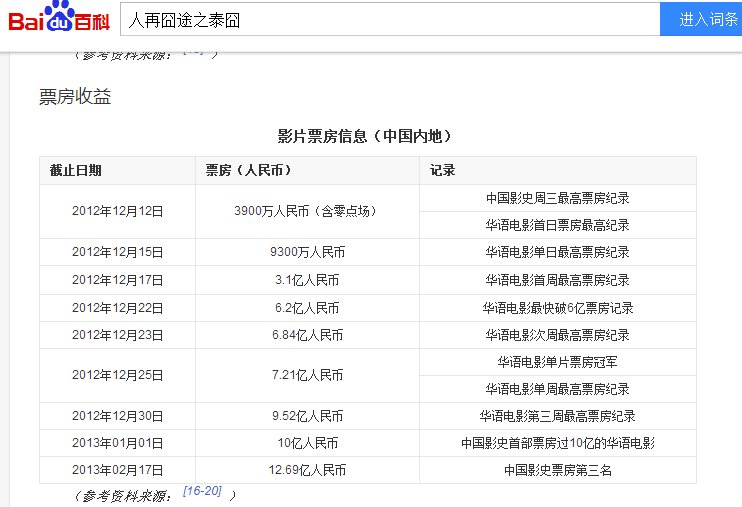Select the 2012年12月12日 date cell
Image resolution: width=742 pixels, height=507 pixels.
(x=117, y=211)
